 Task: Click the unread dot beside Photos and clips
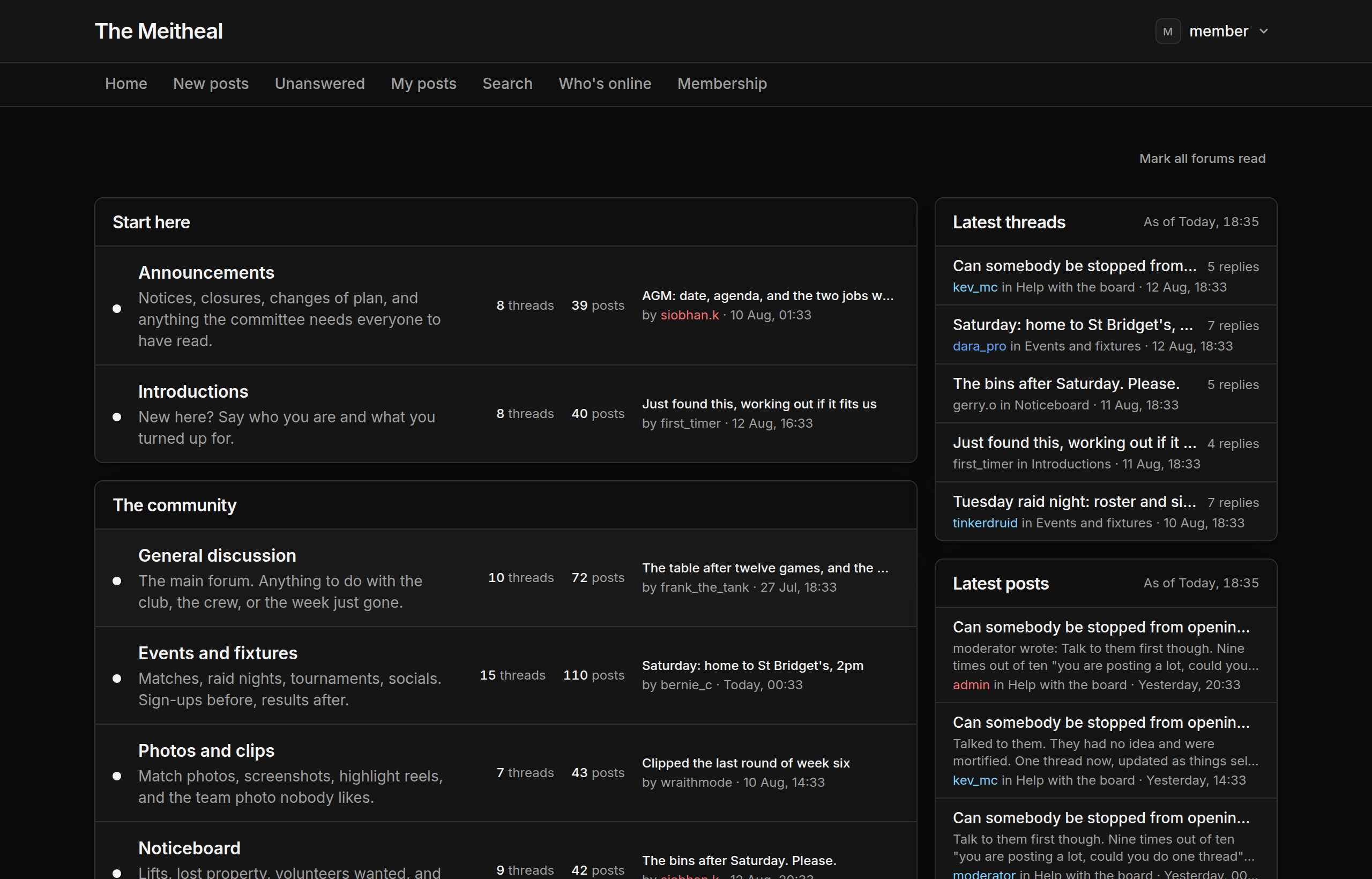pos(117,776)
